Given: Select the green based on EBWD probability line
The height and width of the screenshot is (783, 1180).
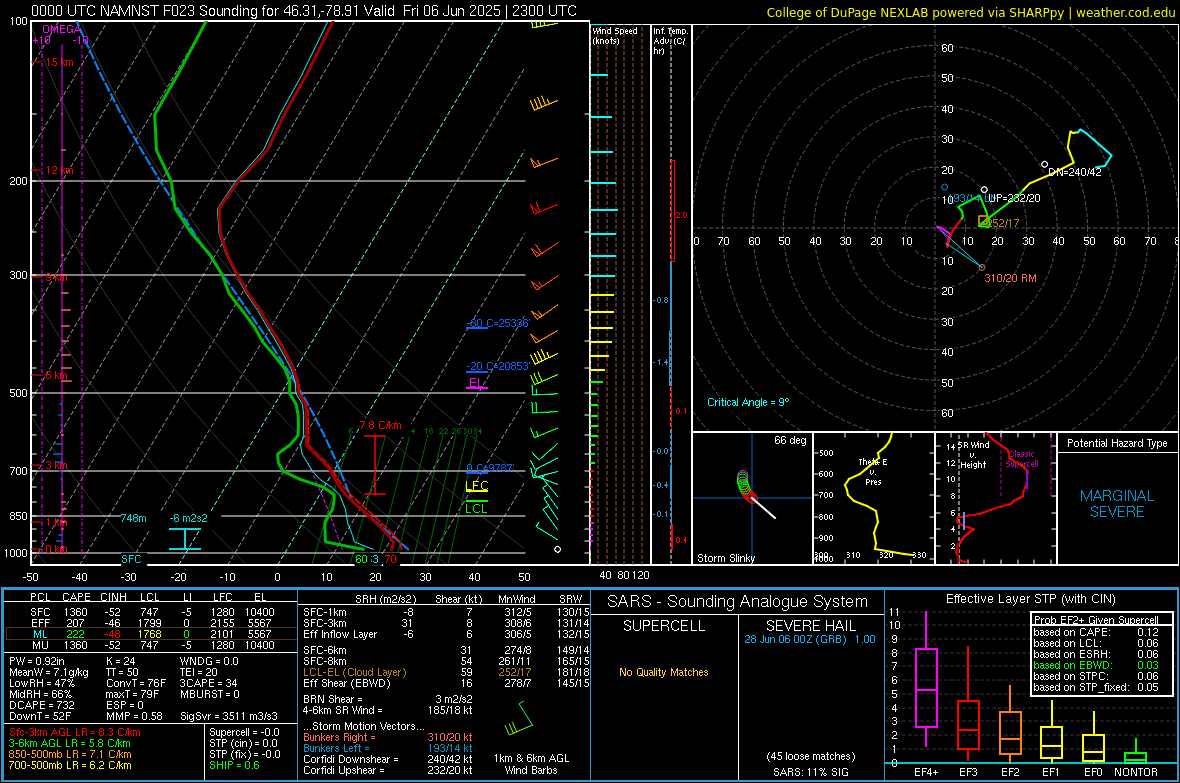Looking at the screenshot, I should (1096, 665).
